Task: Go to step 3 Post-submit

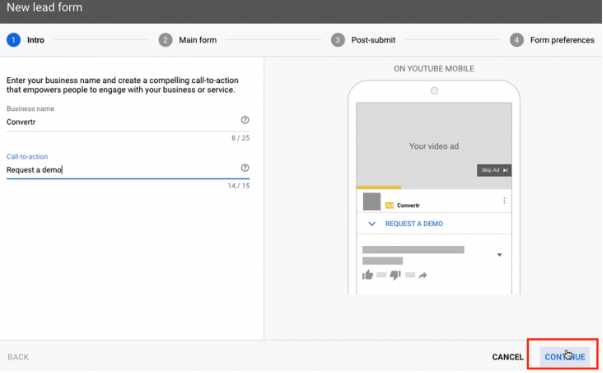Action: click(x=363, y=40)
